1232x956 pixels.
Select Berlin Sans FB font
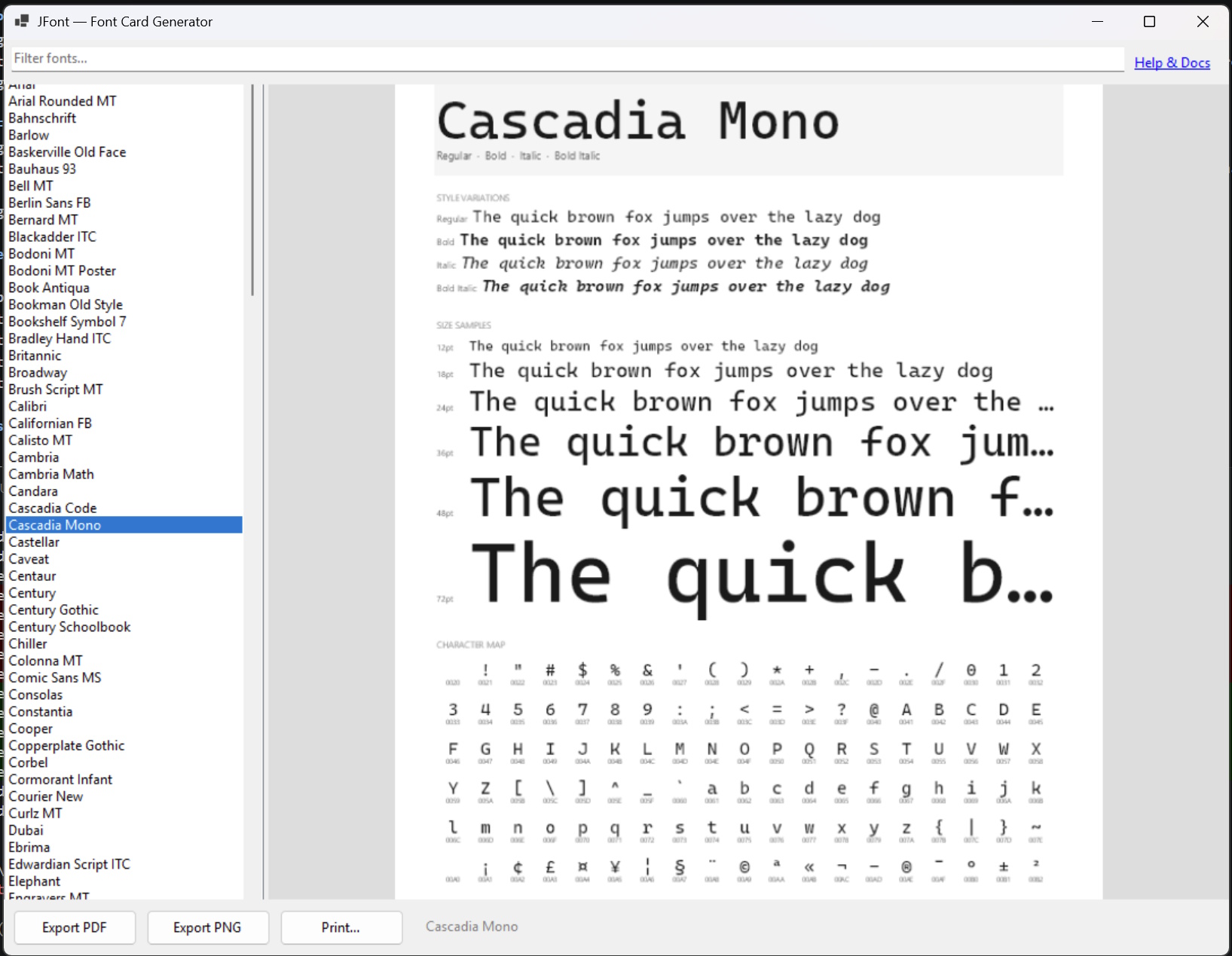pos(124,203)
